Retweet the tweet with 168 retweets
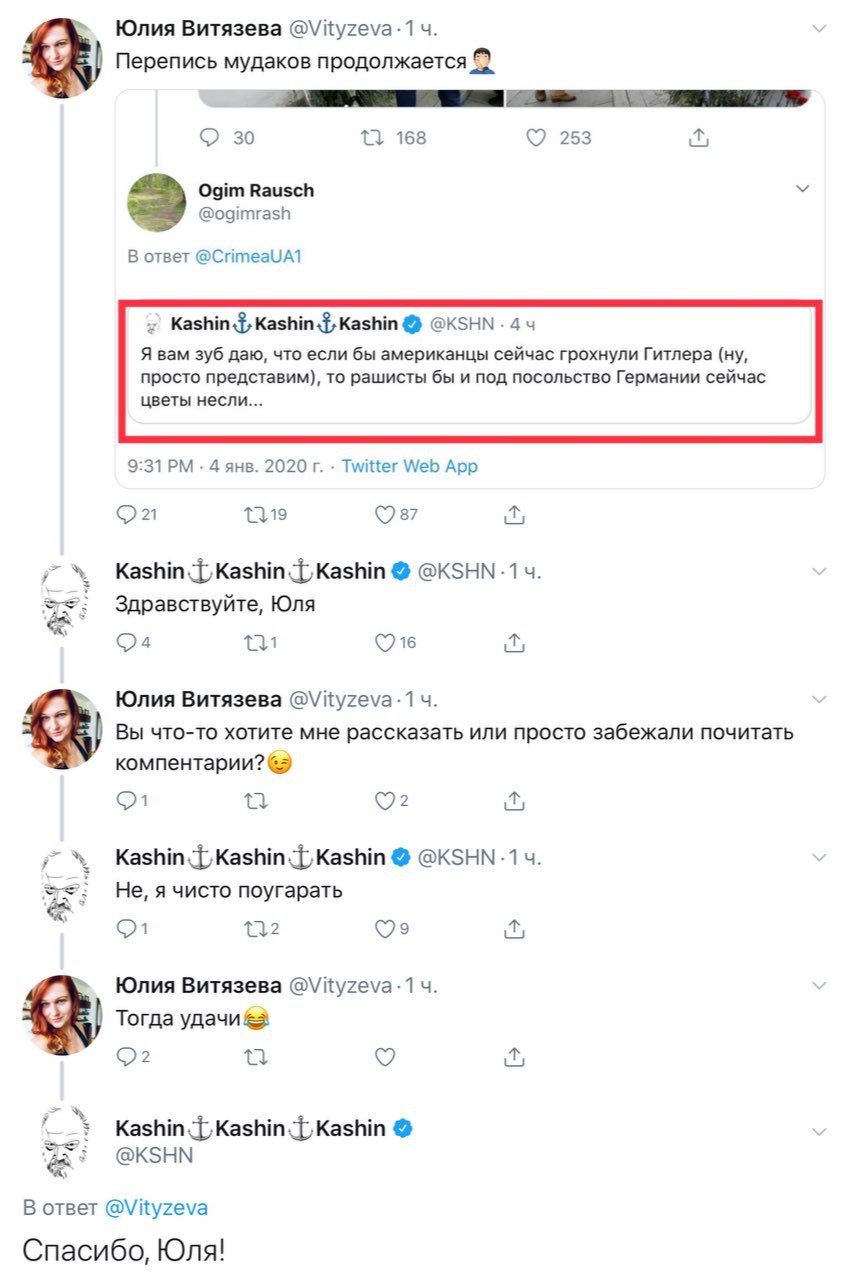This screenshot has width=843, height=1280. pyautogui.click(x=372, y=138)
